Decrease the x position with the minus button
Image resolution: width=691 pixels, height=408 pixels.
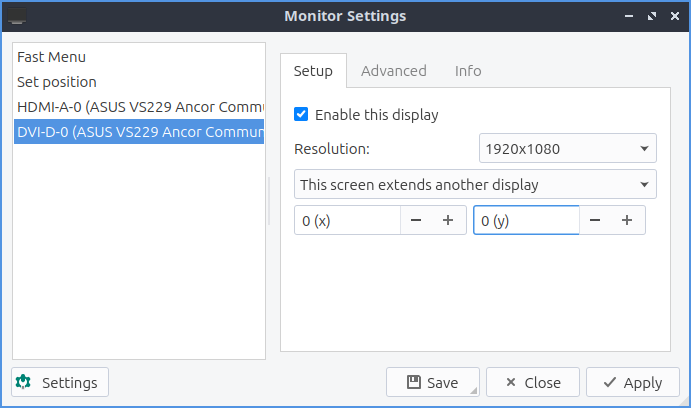(417, 220)
